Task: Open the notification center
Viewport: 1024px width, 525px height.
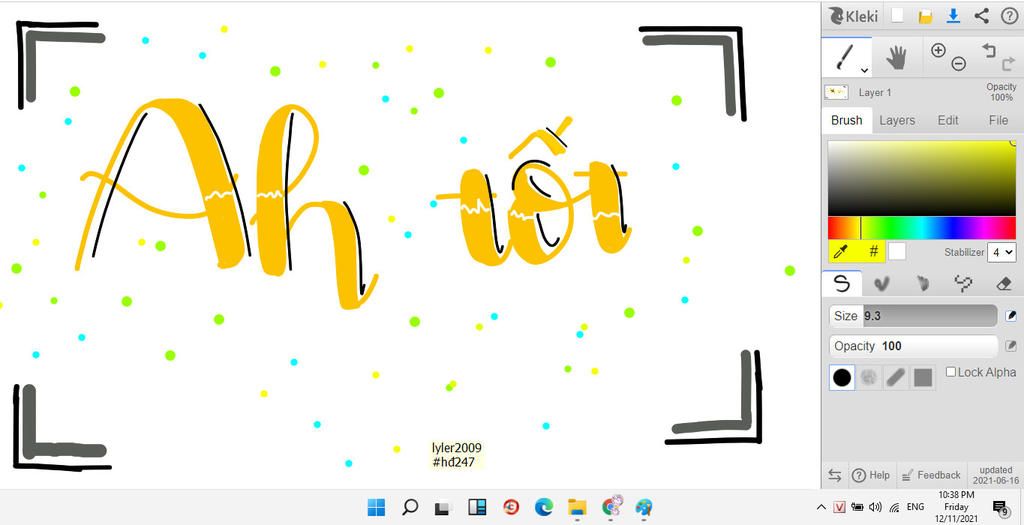Action: click(1000, 507)
